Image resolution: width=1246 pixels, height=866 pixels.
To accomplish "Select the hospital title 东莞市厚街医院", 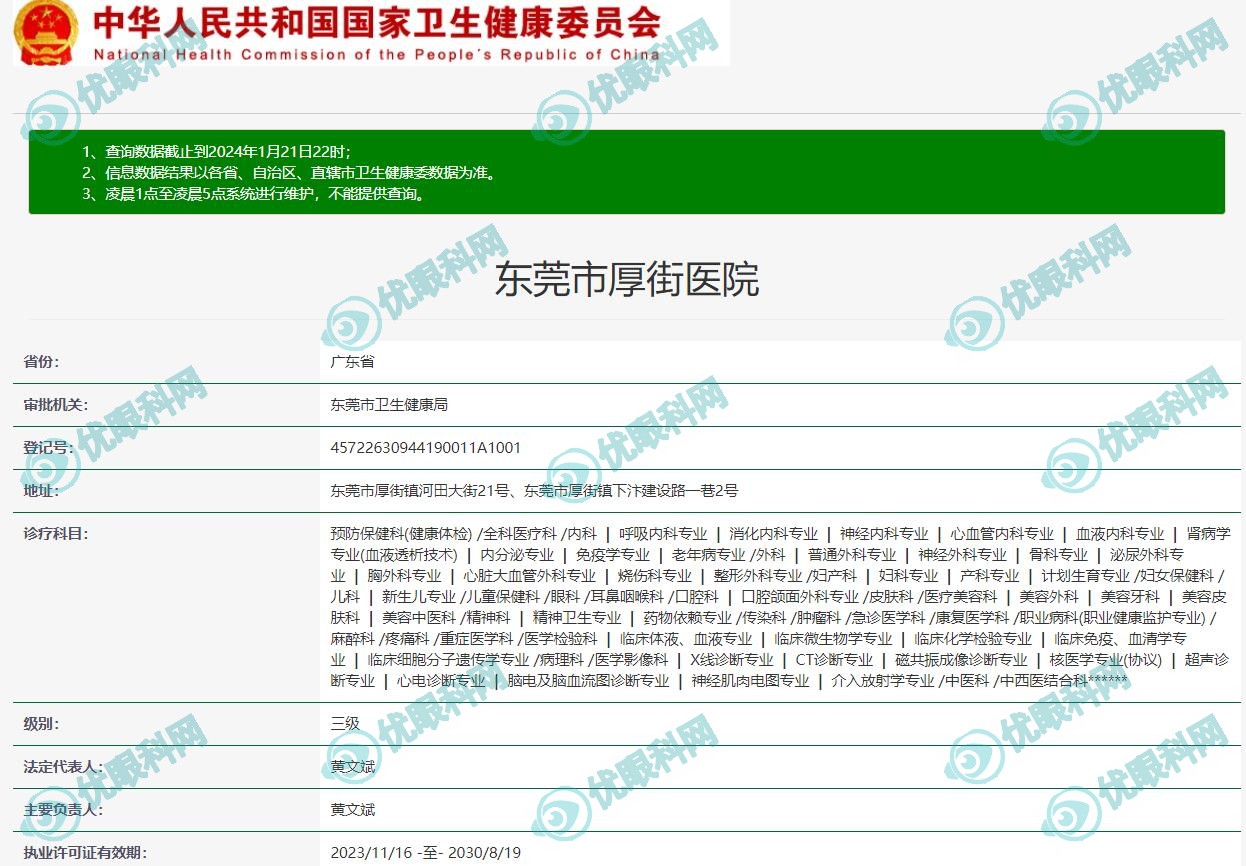I will click(x=627, y=280).
